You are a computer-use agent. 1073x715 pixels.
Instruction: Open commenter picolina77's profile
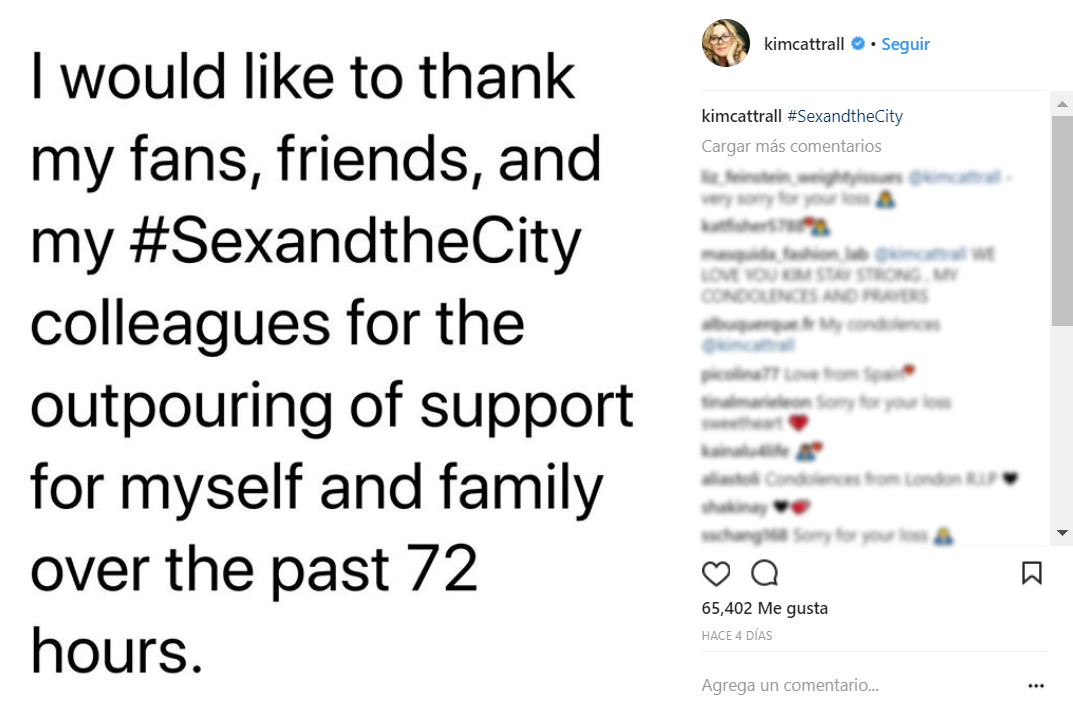pyautogui.click(x=740, y=375)
